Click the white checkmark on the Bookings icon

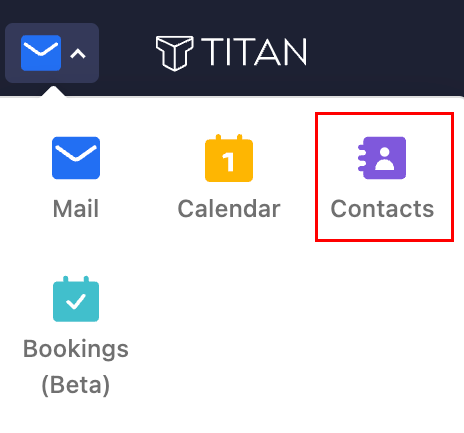[76, 301]
